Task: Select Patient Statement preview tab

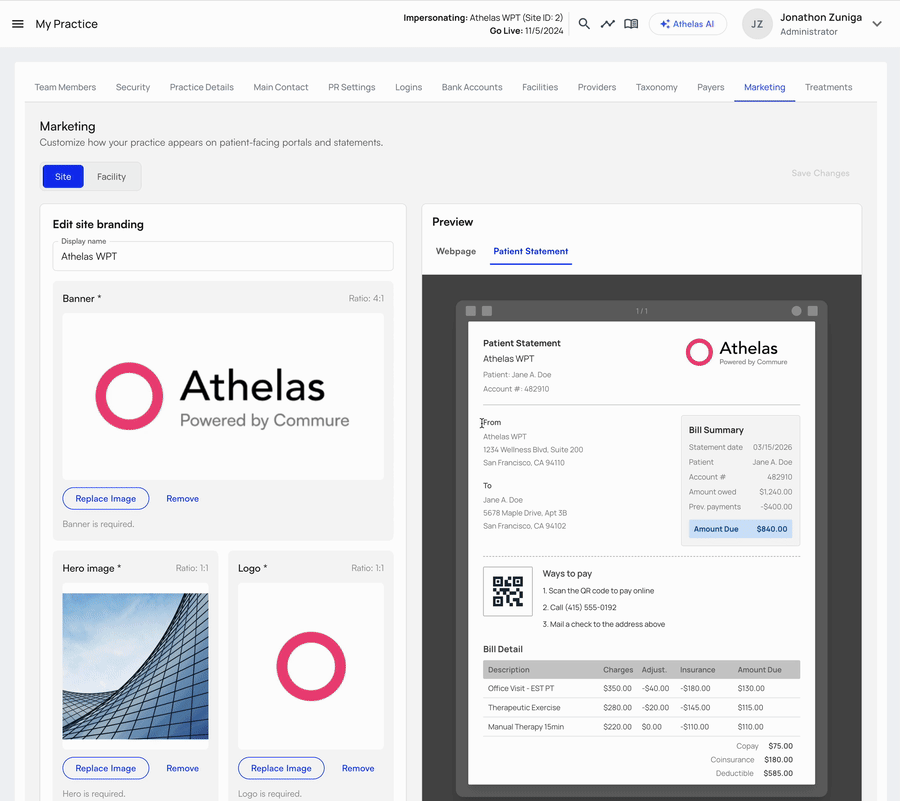Action: (531, 251)
